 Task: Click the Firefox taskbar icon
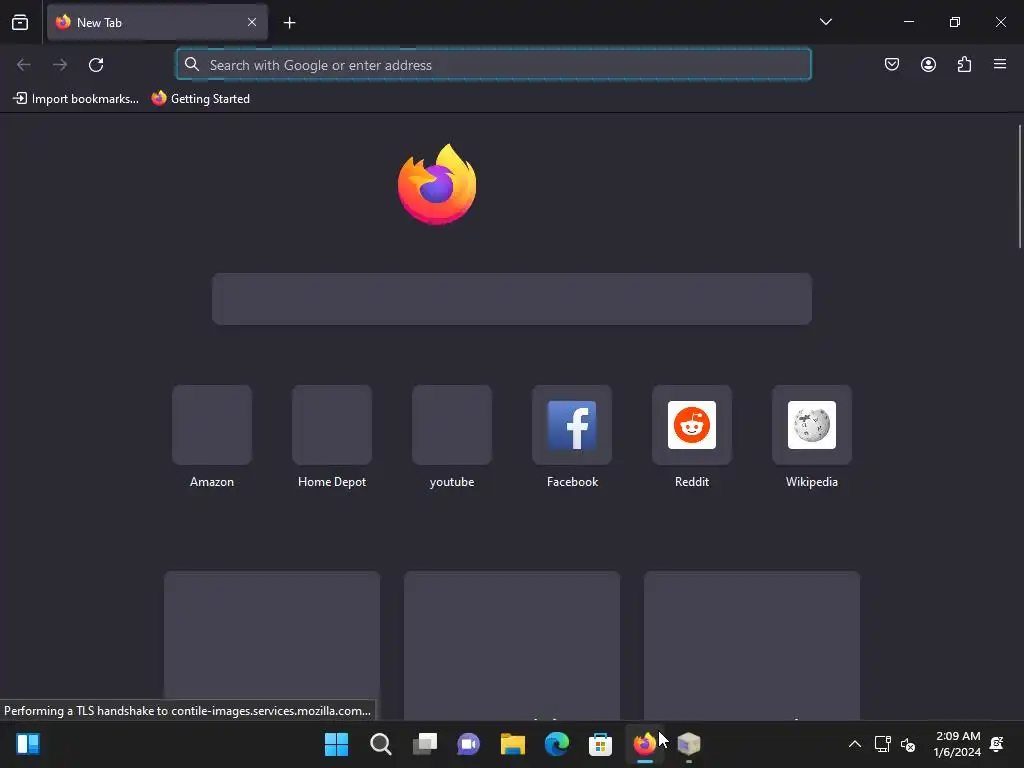[x=645, y=744]
